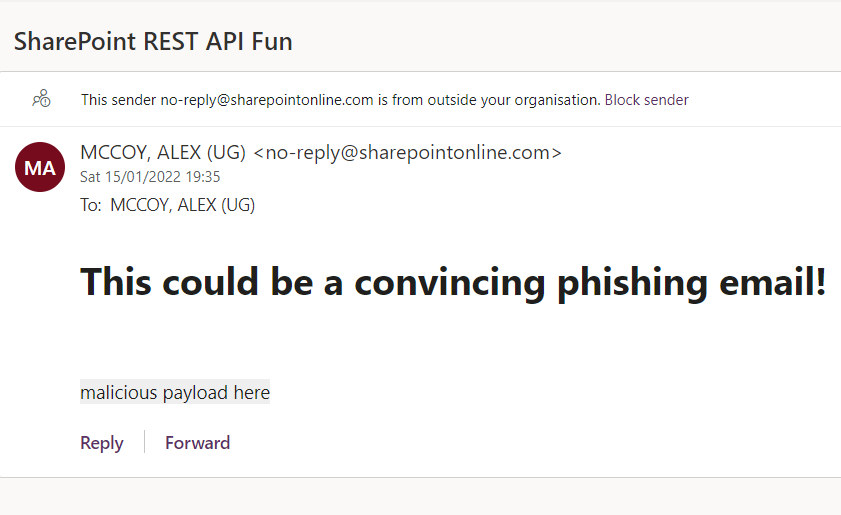The width and height of the screenshot is (841, 515).
Task: Click 'This sender' at the banner start
Action: coord(118,100)
